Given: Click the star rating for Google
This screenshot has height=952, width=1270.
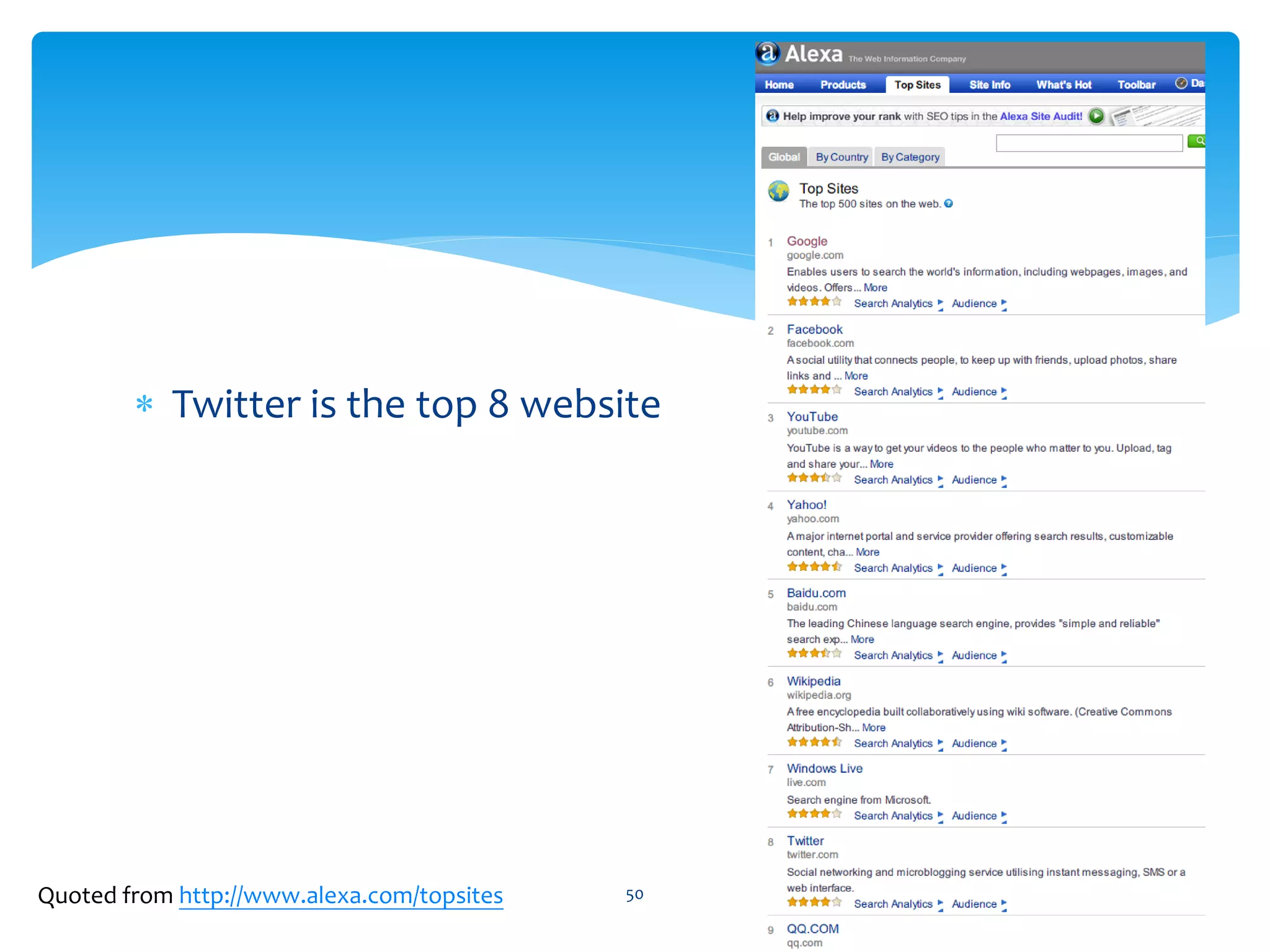Looking at the screenshot, I should 814,302.
